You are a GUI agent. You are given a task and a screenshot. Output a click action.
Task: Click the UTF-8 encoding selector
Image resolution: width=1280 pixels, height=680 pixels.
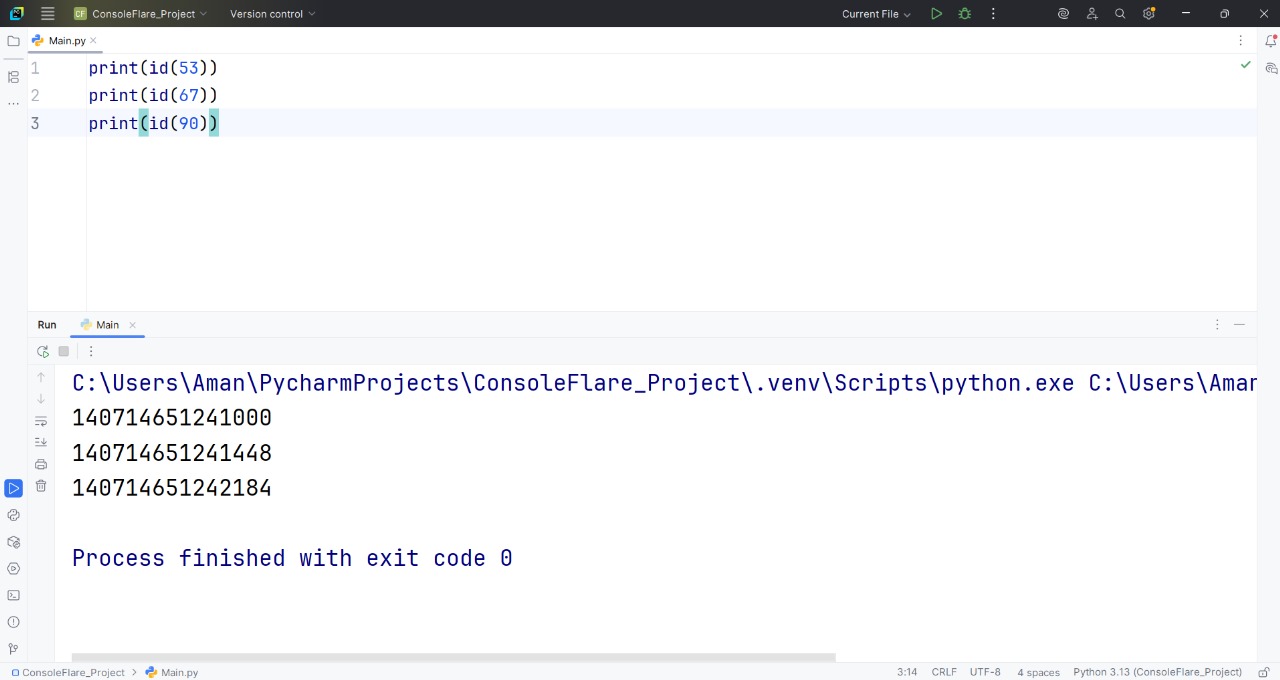(984, 672)
